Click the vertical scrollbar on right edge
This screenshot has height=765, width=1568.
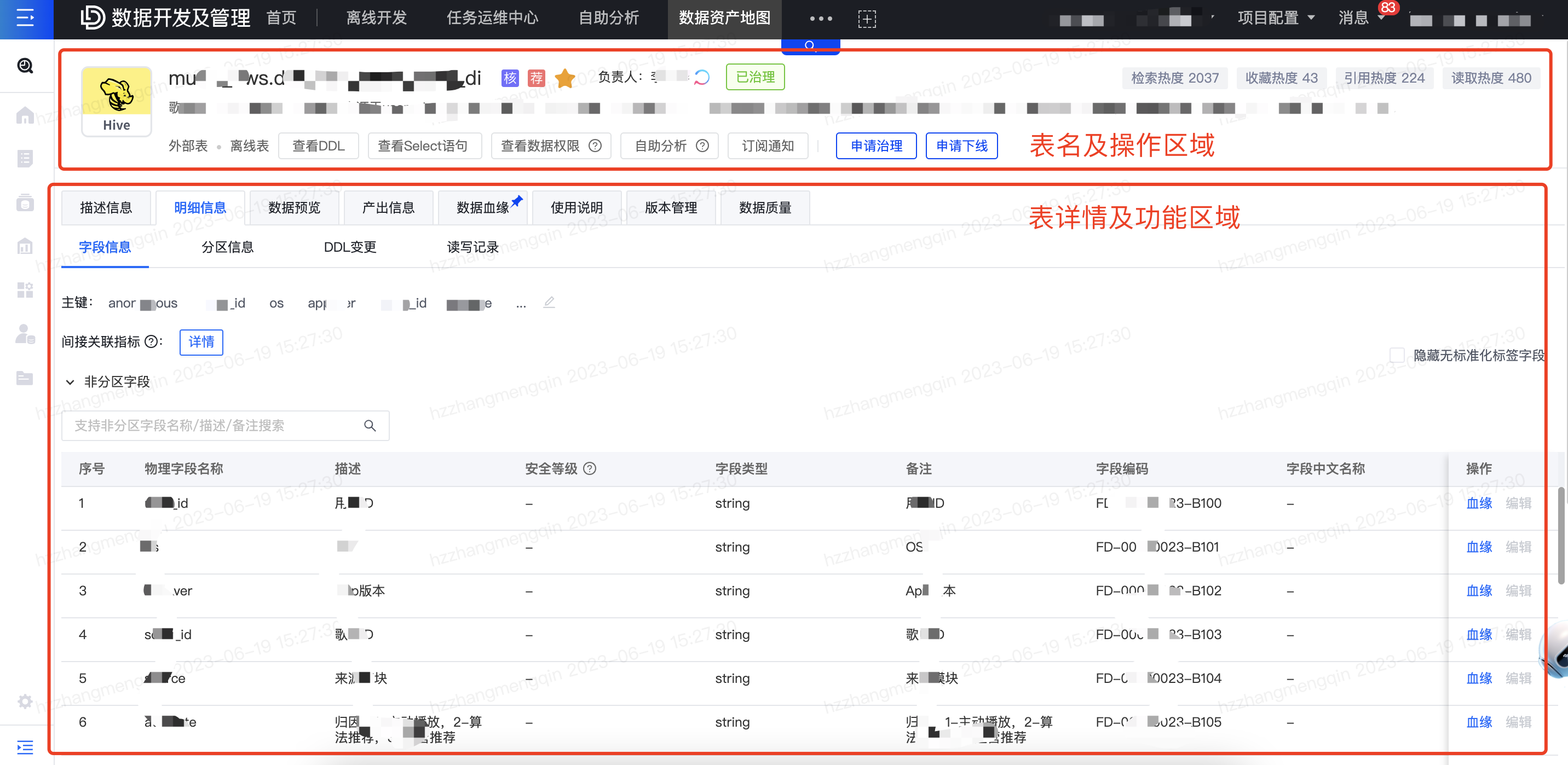[x=1561, y=536]
